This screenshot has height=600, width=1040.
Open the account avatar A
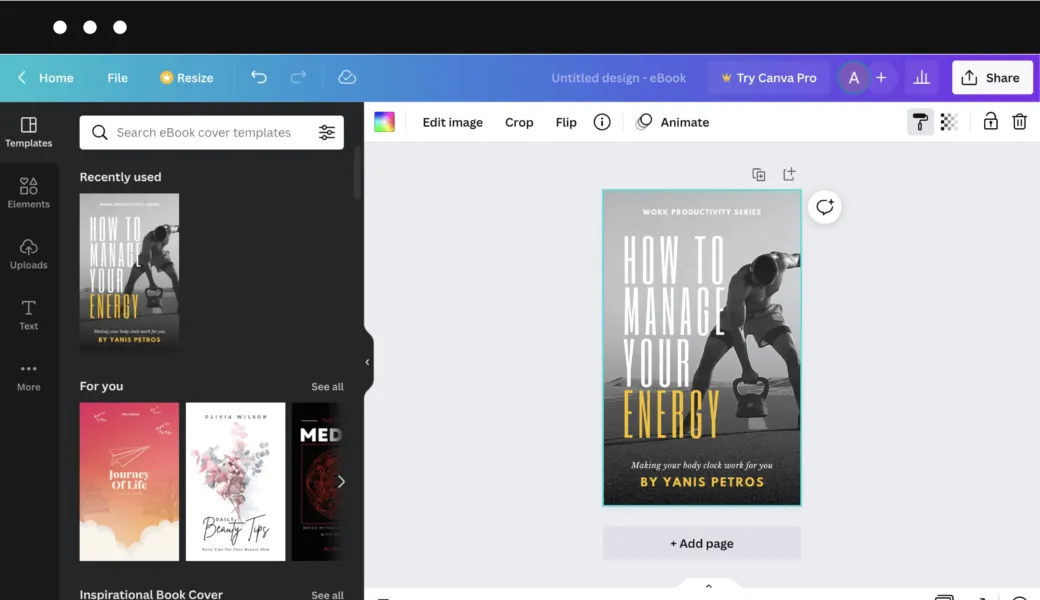point(854,78)
